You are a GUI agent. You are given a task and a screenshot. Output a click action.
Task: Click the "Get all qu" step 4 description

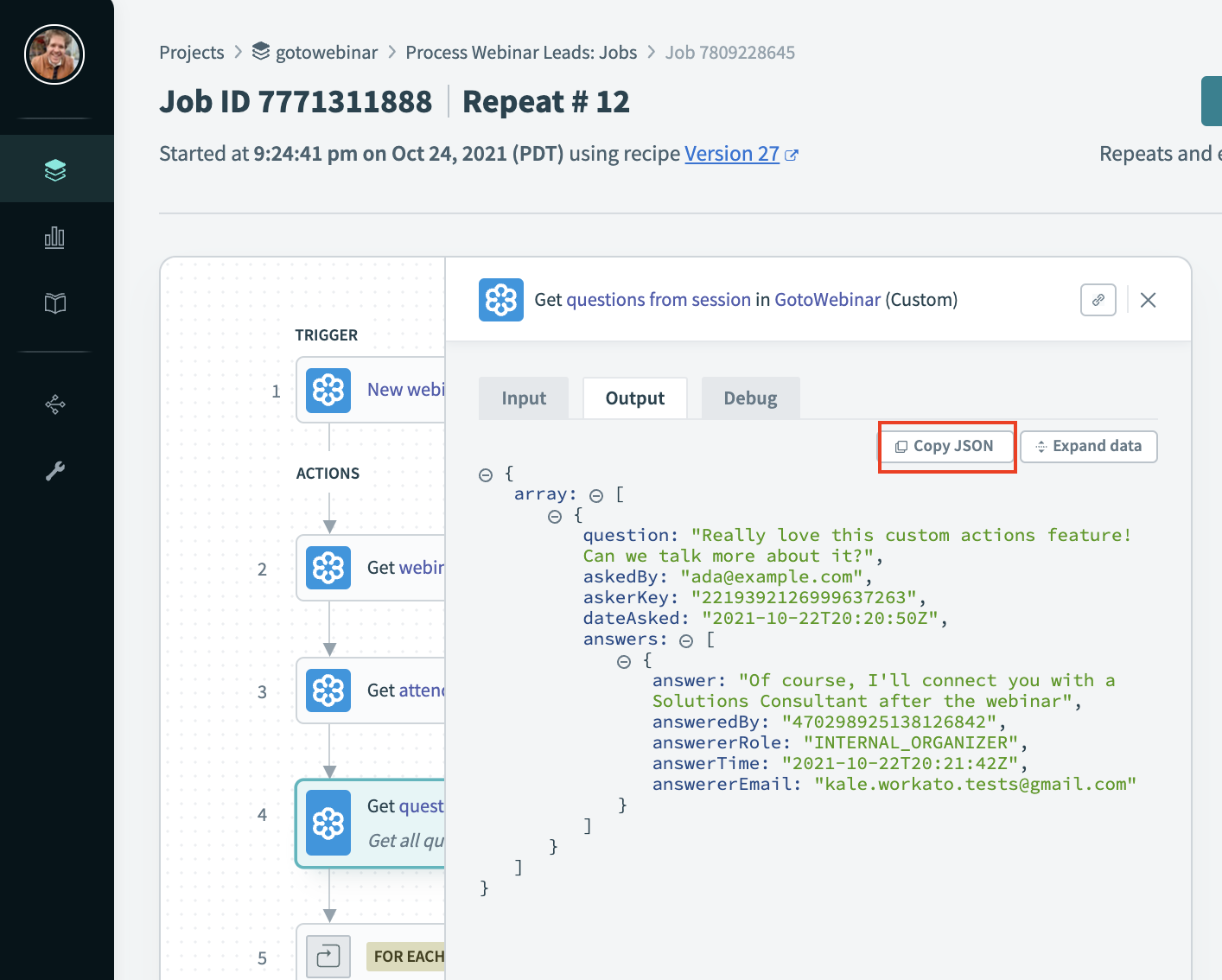click(x=406, y=841)
